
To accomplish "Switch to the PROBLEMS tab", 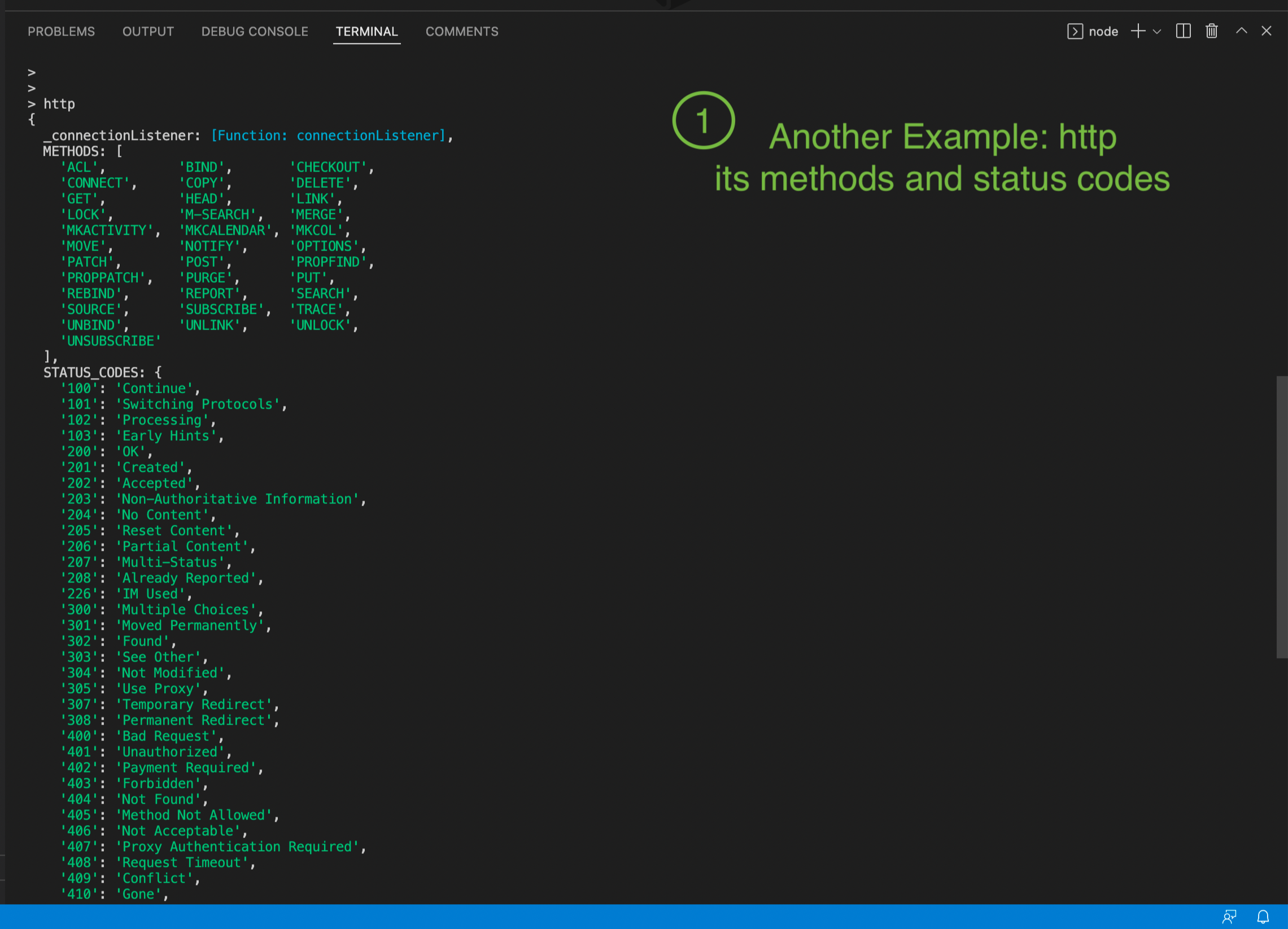I will [x=62, y=32].
